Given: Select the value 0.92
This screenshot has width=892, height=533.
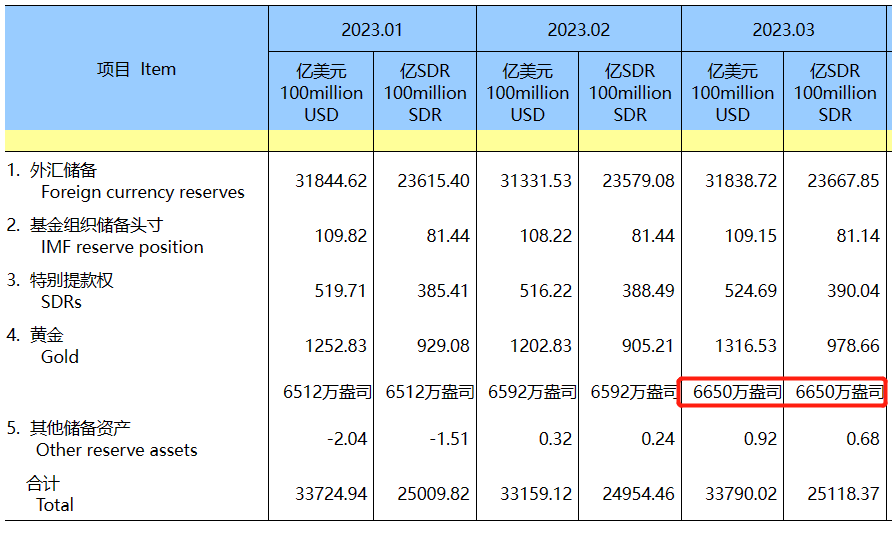Looking at the screenshot, I should click(760, 439).
